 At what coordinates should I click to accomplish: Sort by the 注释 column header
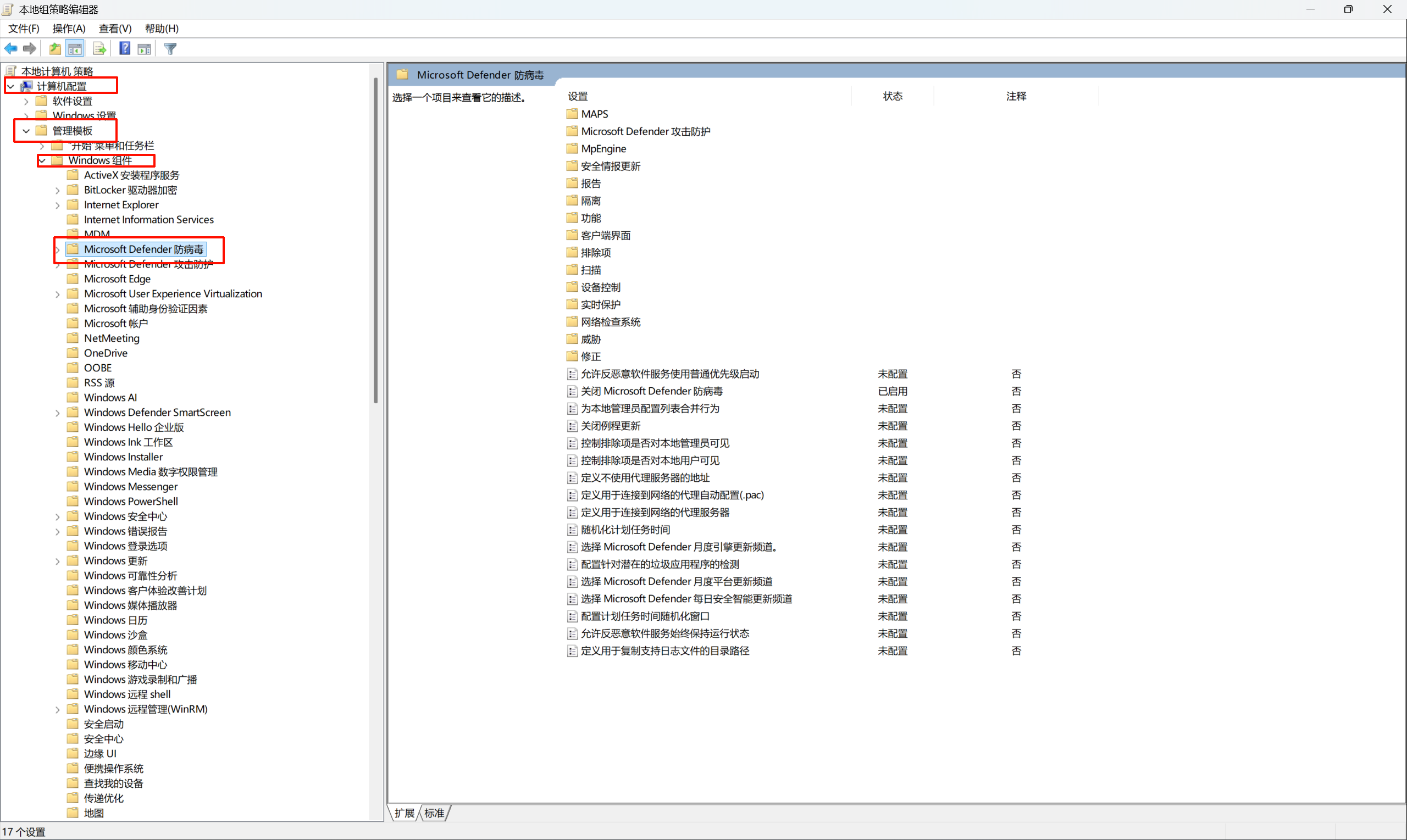pos(1016,96)
